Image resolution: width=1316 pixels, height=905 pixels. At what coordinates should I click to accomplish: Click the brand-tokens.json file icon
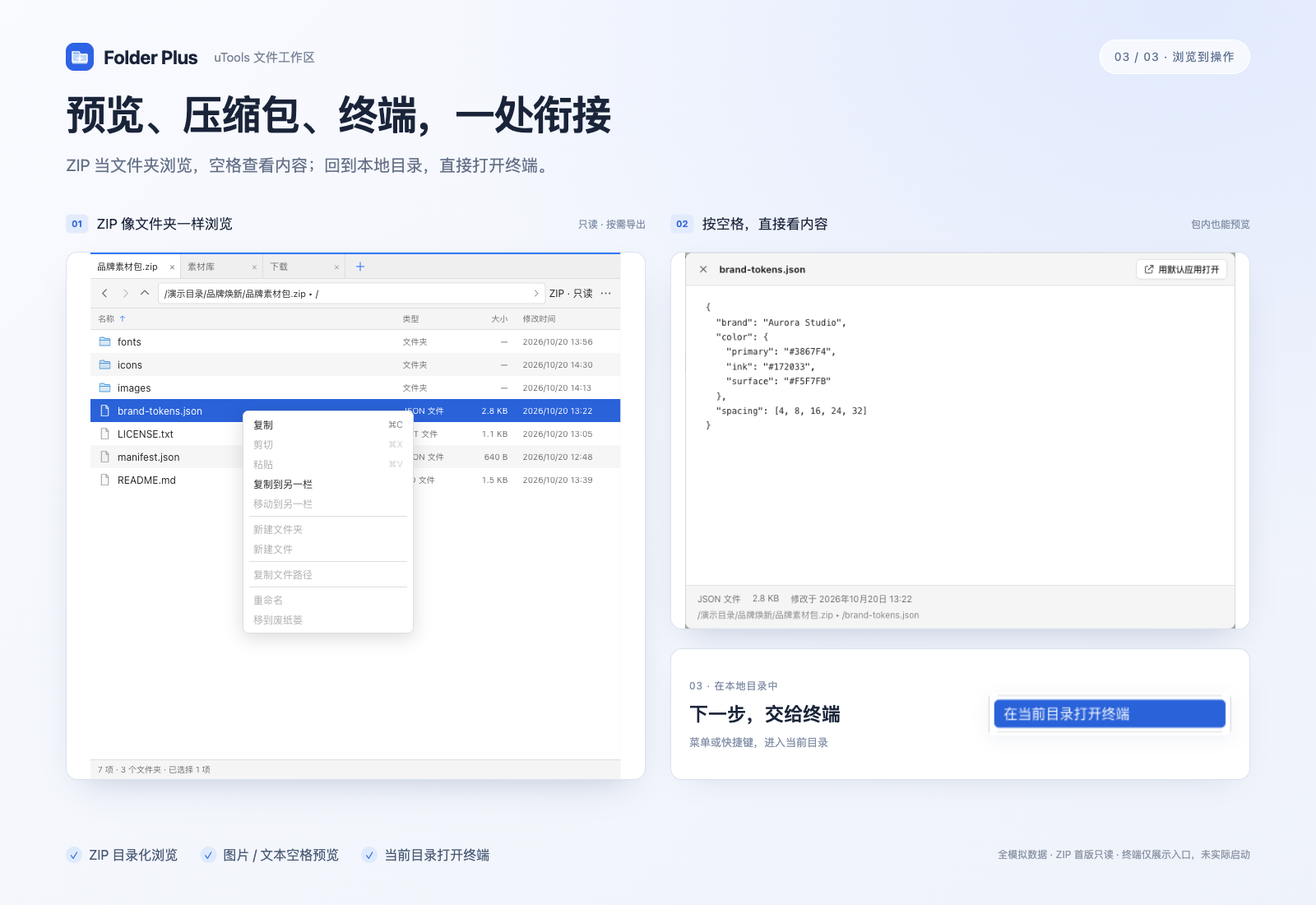click(104, 411)
